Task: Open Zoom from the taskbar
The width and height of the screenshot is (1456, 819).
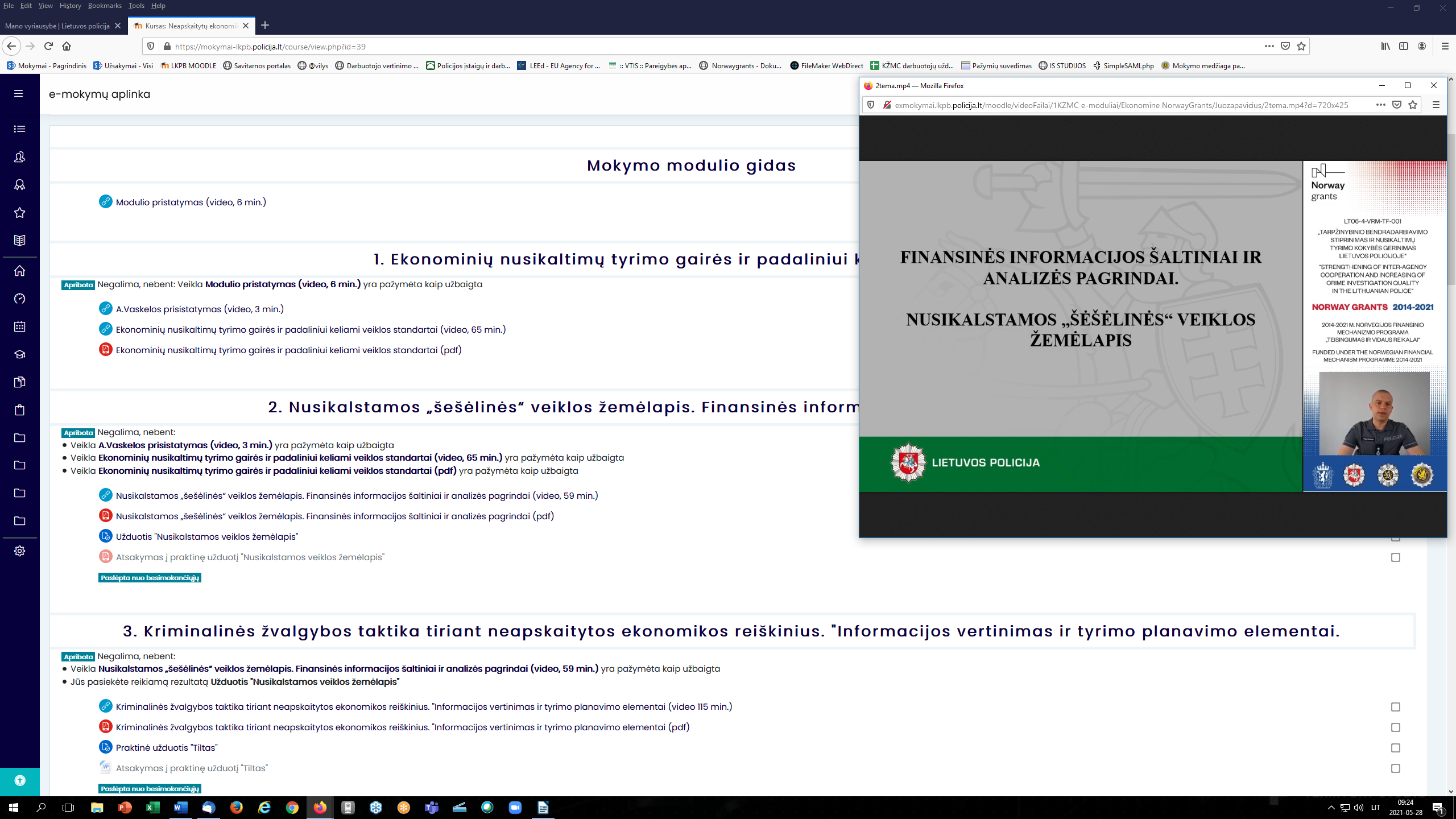Action: coord(515,807)
